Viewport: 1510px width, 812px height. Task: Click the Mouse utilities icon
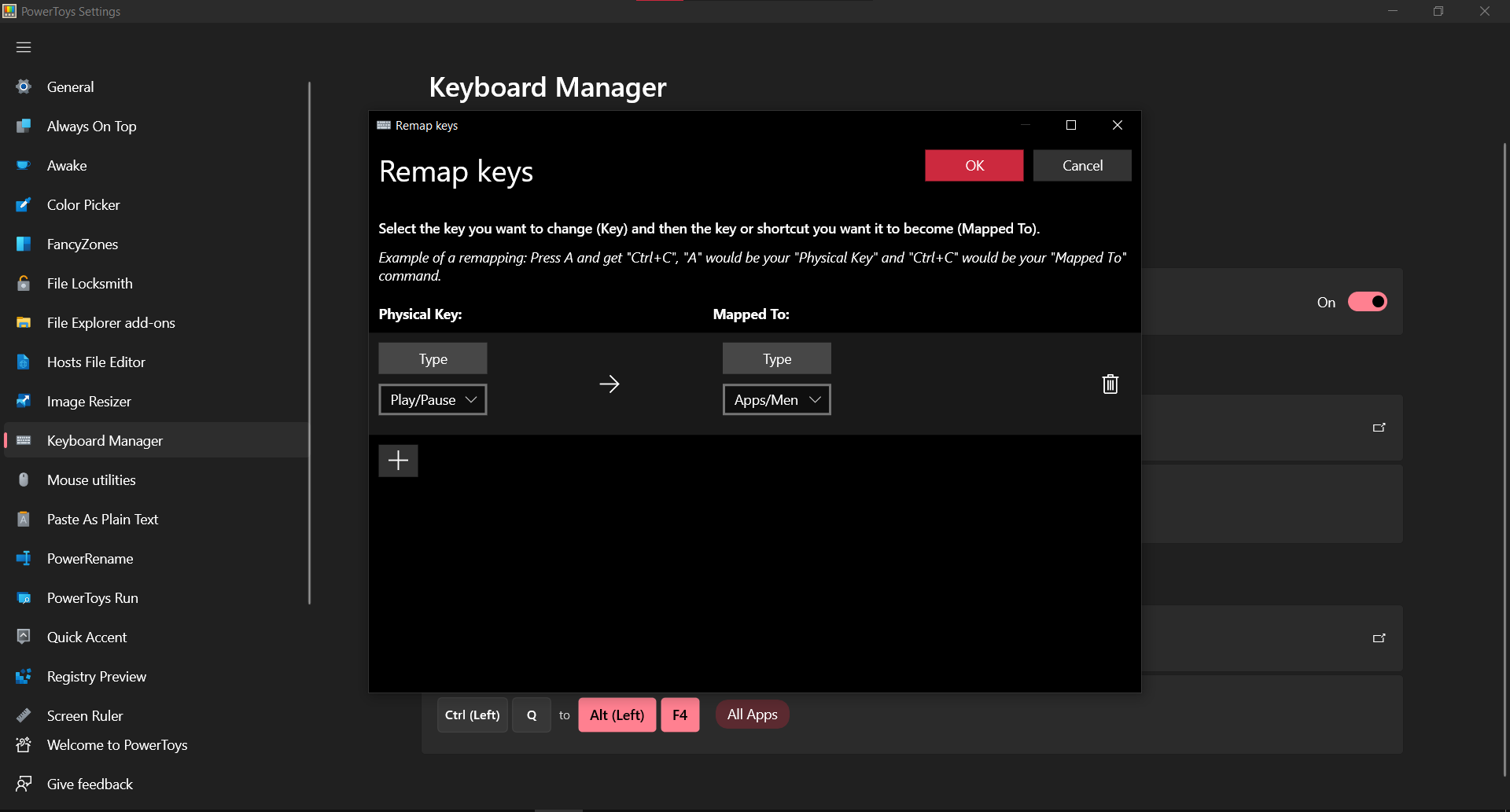pyautogui.click(x=24, y=479)
